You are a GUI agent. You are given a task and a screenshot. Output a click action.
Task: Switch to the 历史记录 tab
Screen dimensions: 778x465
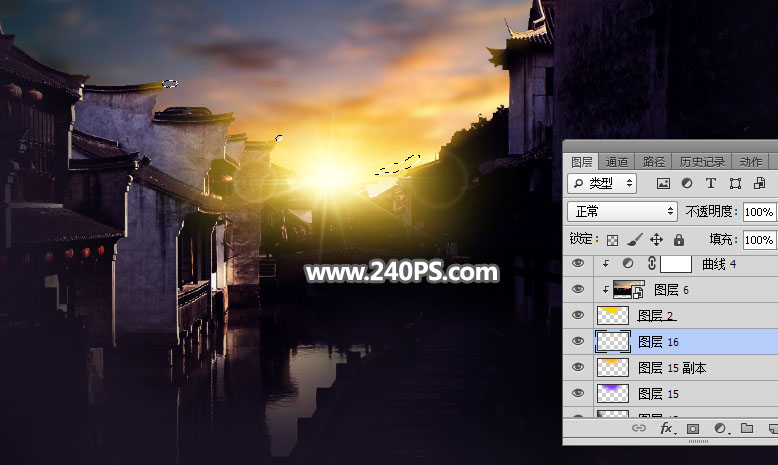click(x=702, y=162)
